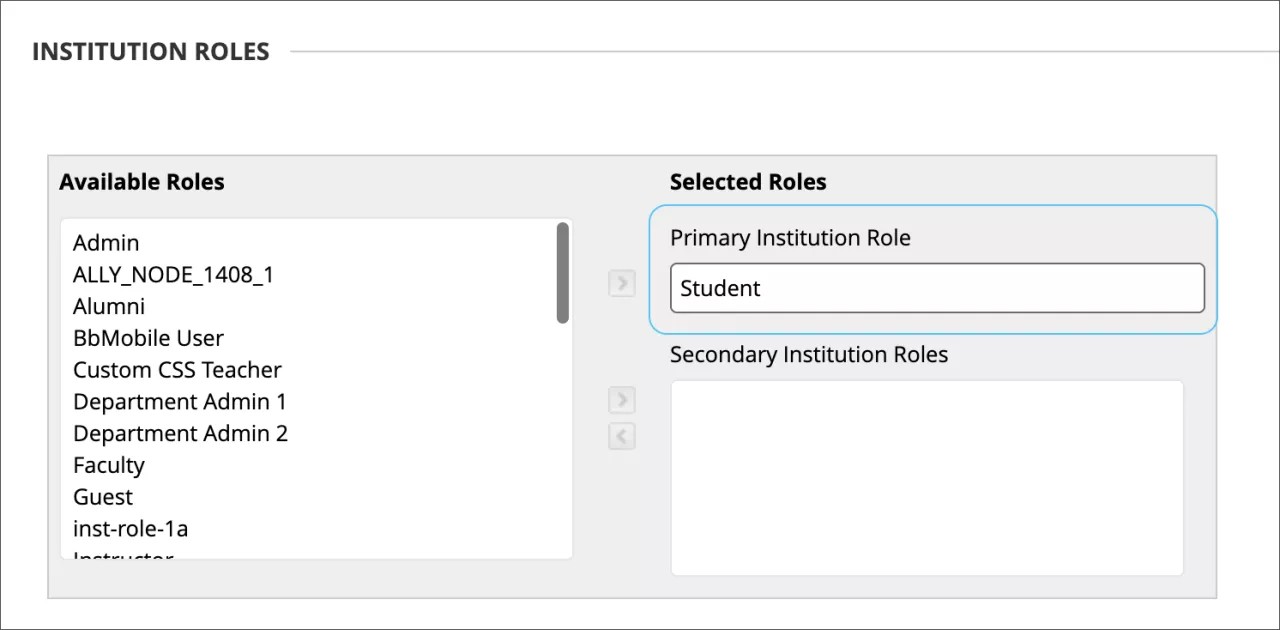
Task: Click the Student primary role field
Action: click(x=936, y=288)
